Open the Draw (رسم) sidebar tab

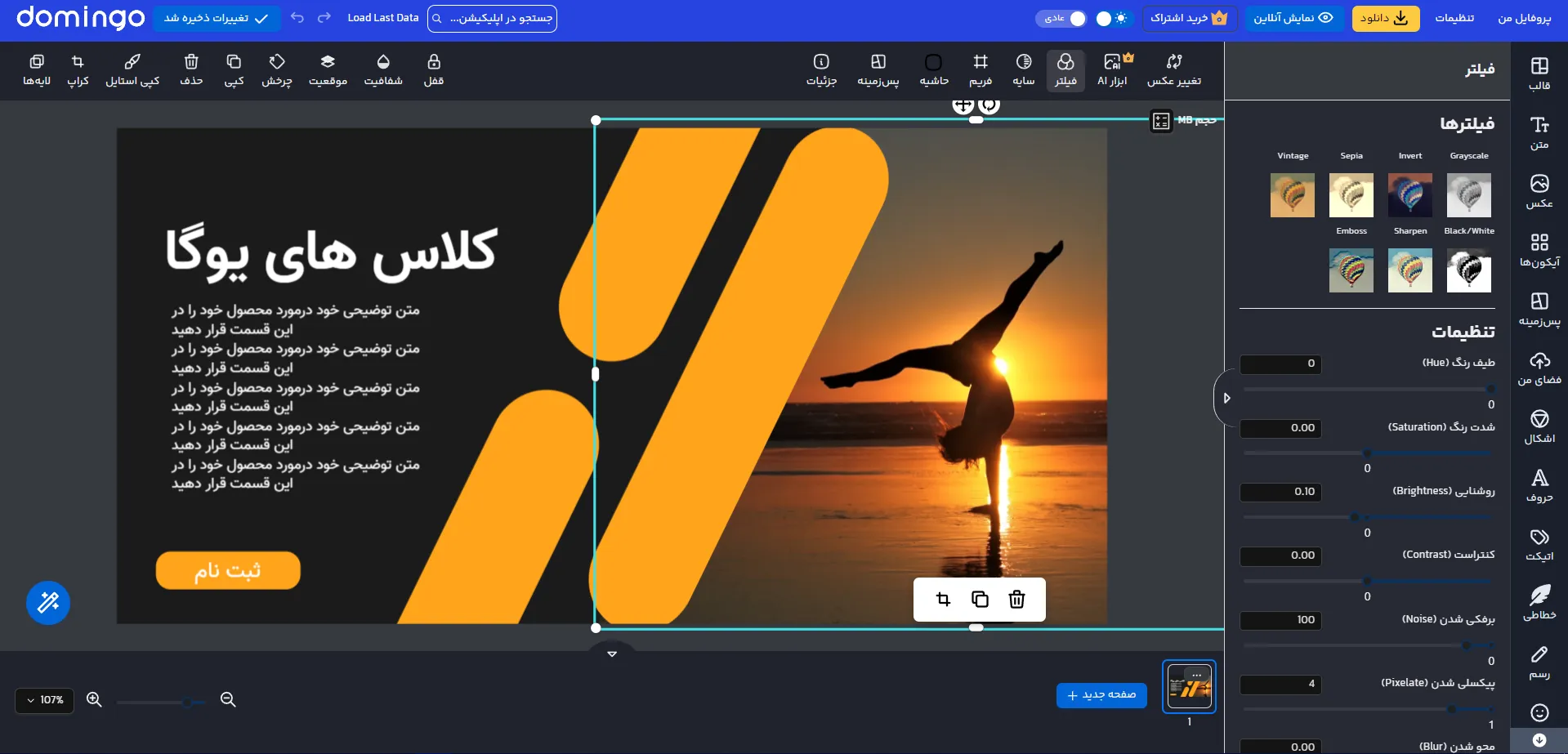pos(1539,663)
